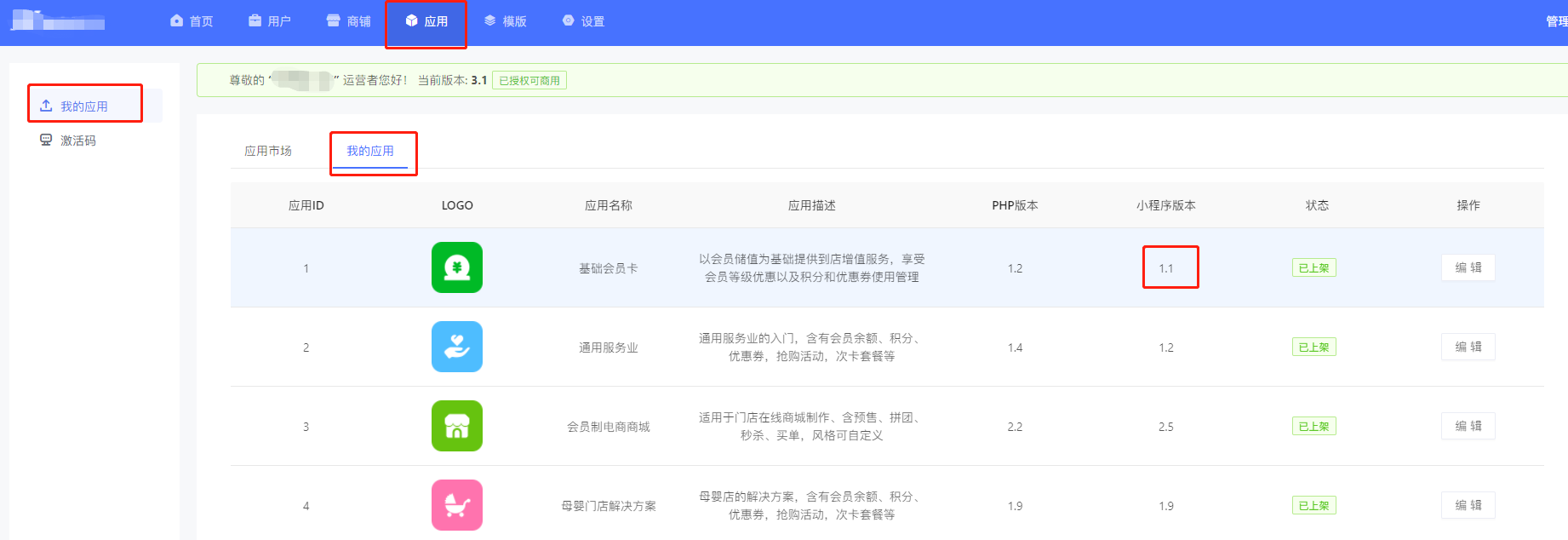Select the 应用 top navigation item

click(426, 21)
